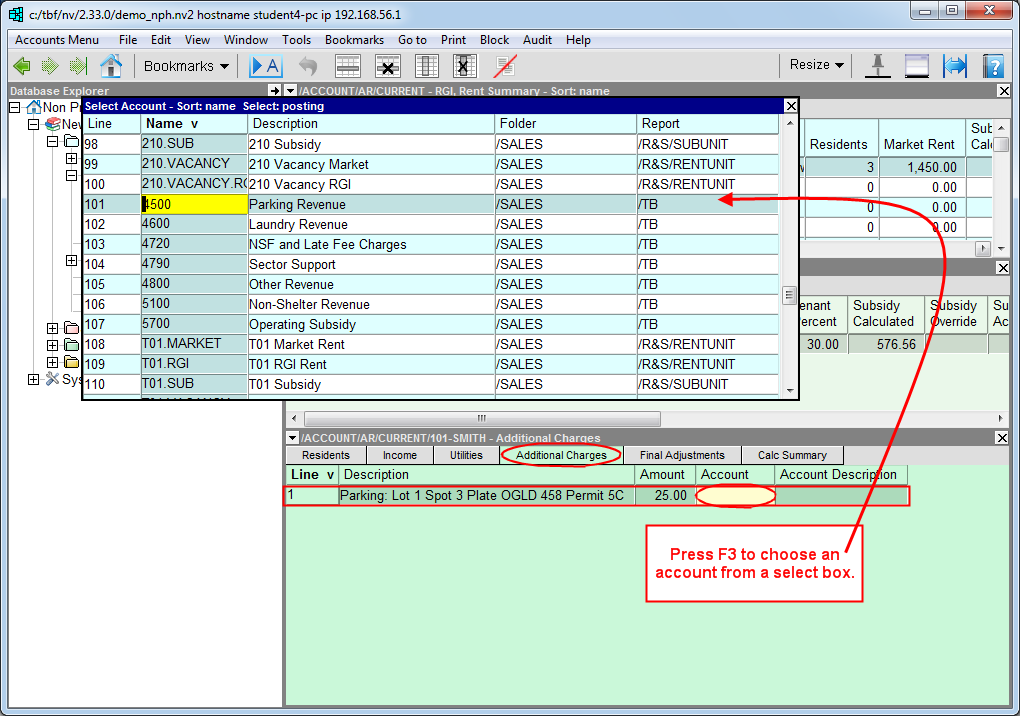
Task: Click the Home house icon in toolbar
Action: [x=111, y=66]
